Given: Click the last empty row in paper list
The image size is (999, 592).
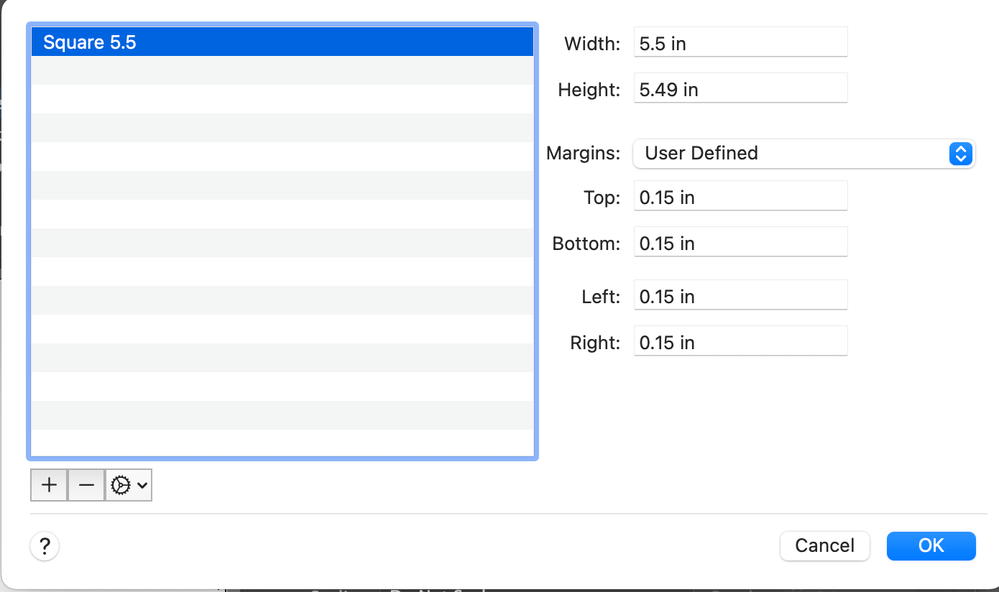Looking at the screenshot, I should click(x=283, y=443).
